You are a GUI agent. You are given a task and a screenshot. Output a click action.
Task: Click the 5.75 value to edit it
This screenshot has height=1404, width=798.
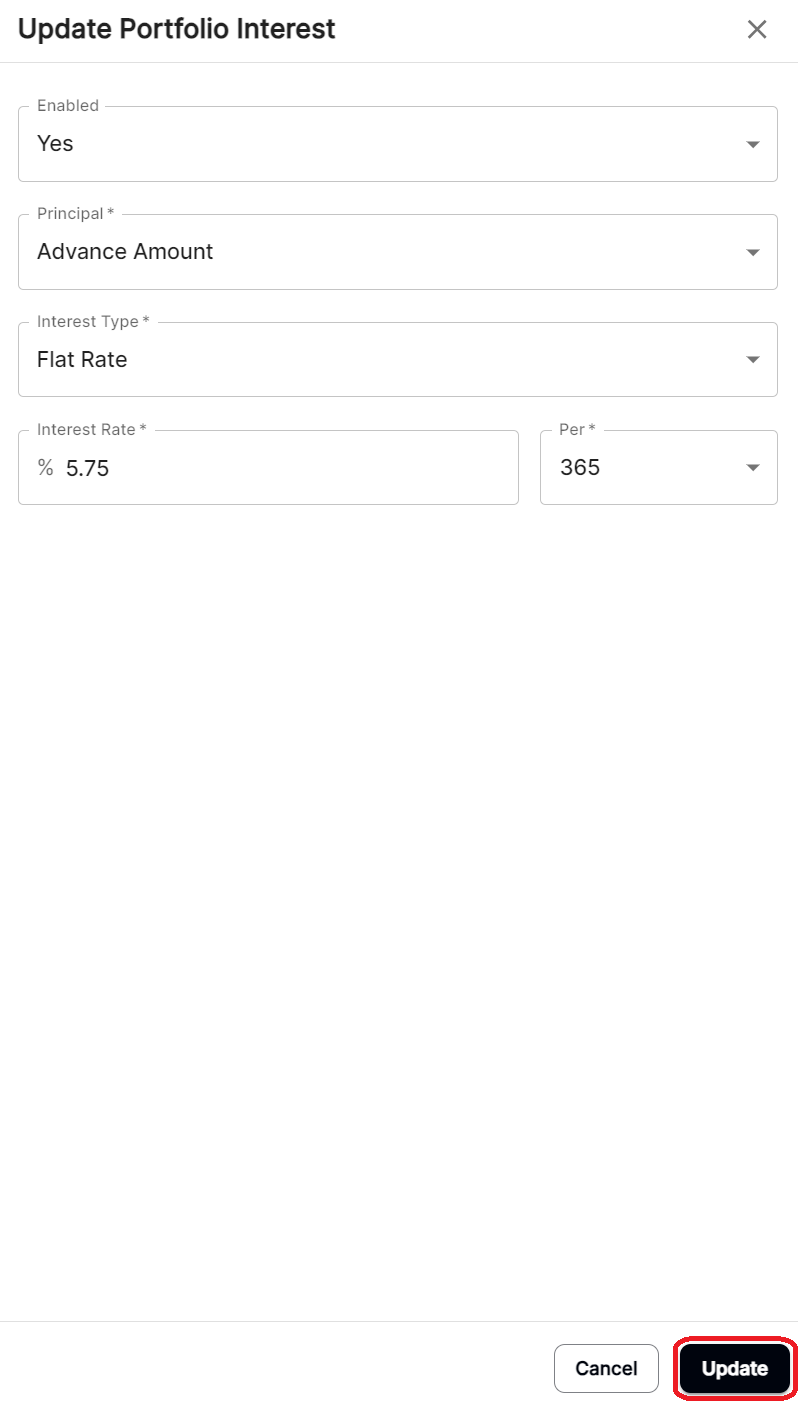click(x=89, y=467)
